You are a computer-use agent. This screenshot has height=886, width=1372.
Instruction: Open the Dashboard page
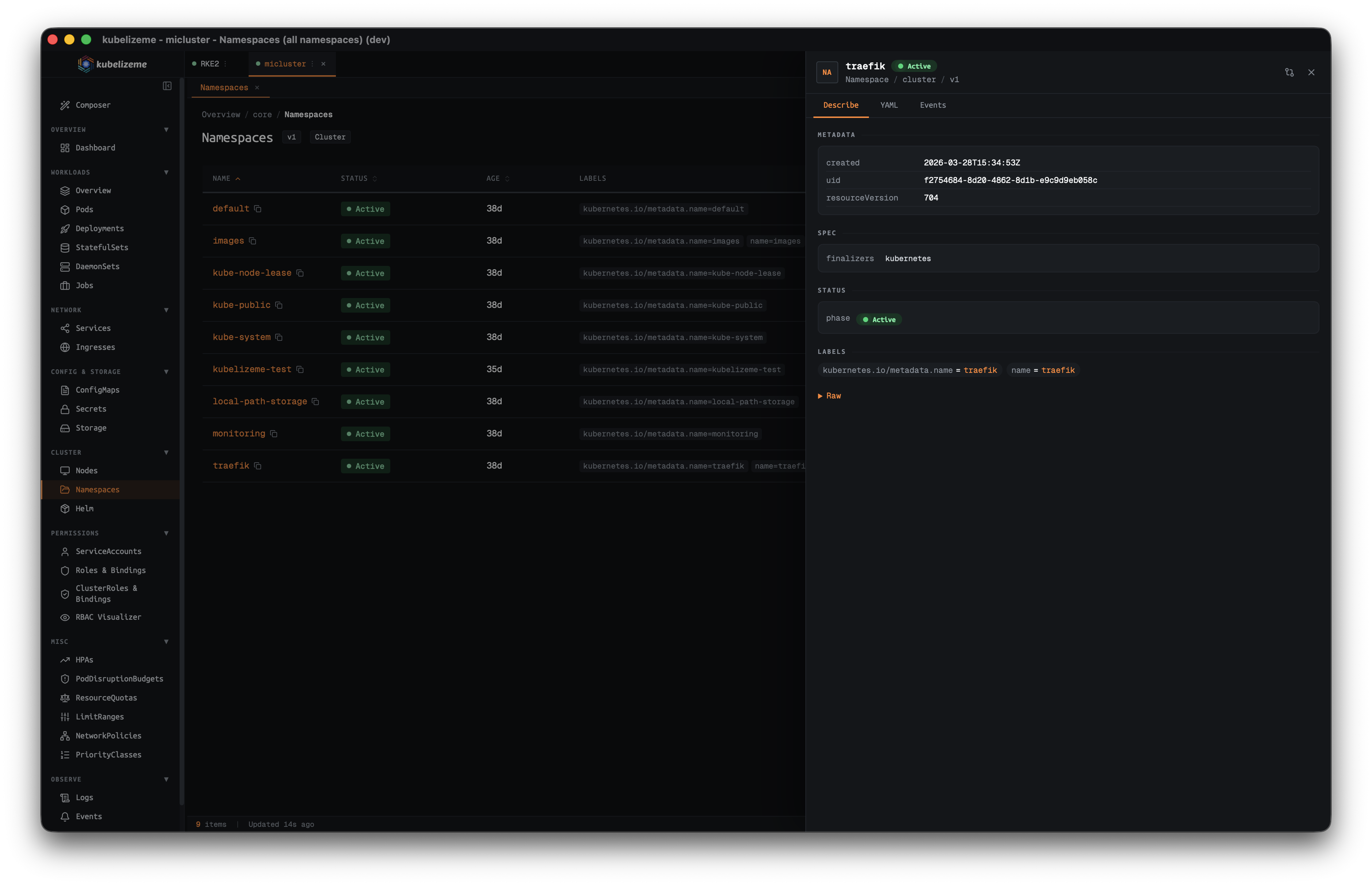(x=95, y=148)
